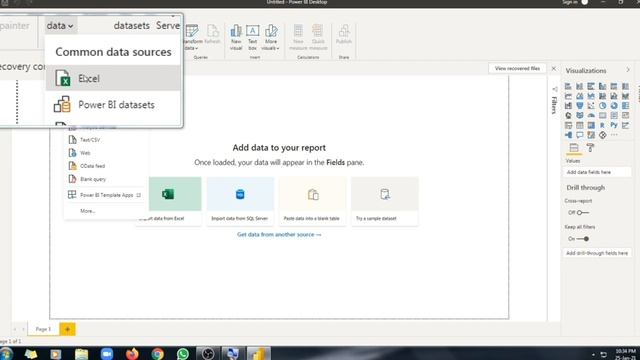The image size is (640, 360).
Task: Select the Waterfall chart visual
Action: click(568, 106)
